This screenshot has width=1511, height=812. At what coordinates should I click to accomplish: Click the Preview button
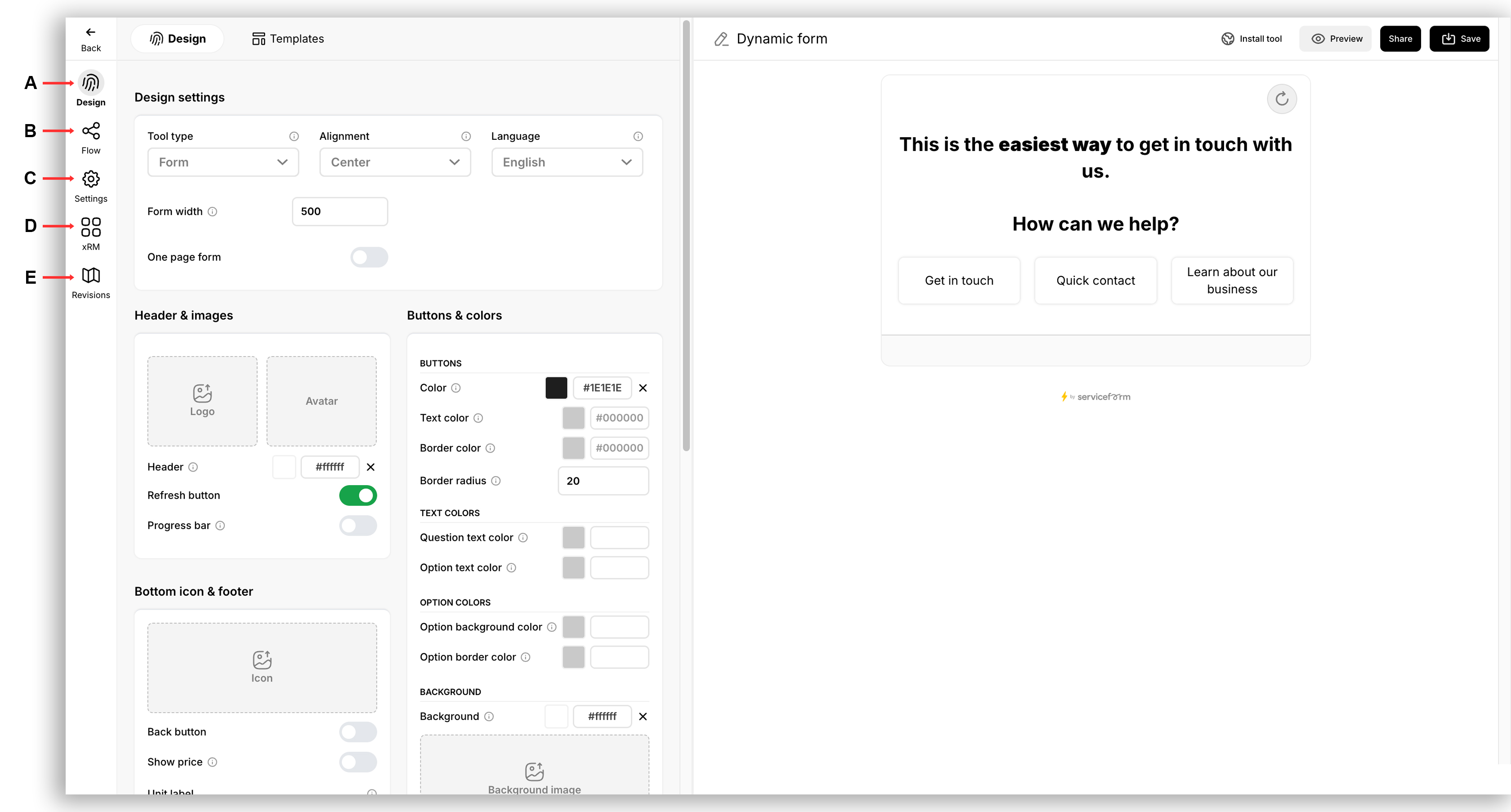point(1336,39)
